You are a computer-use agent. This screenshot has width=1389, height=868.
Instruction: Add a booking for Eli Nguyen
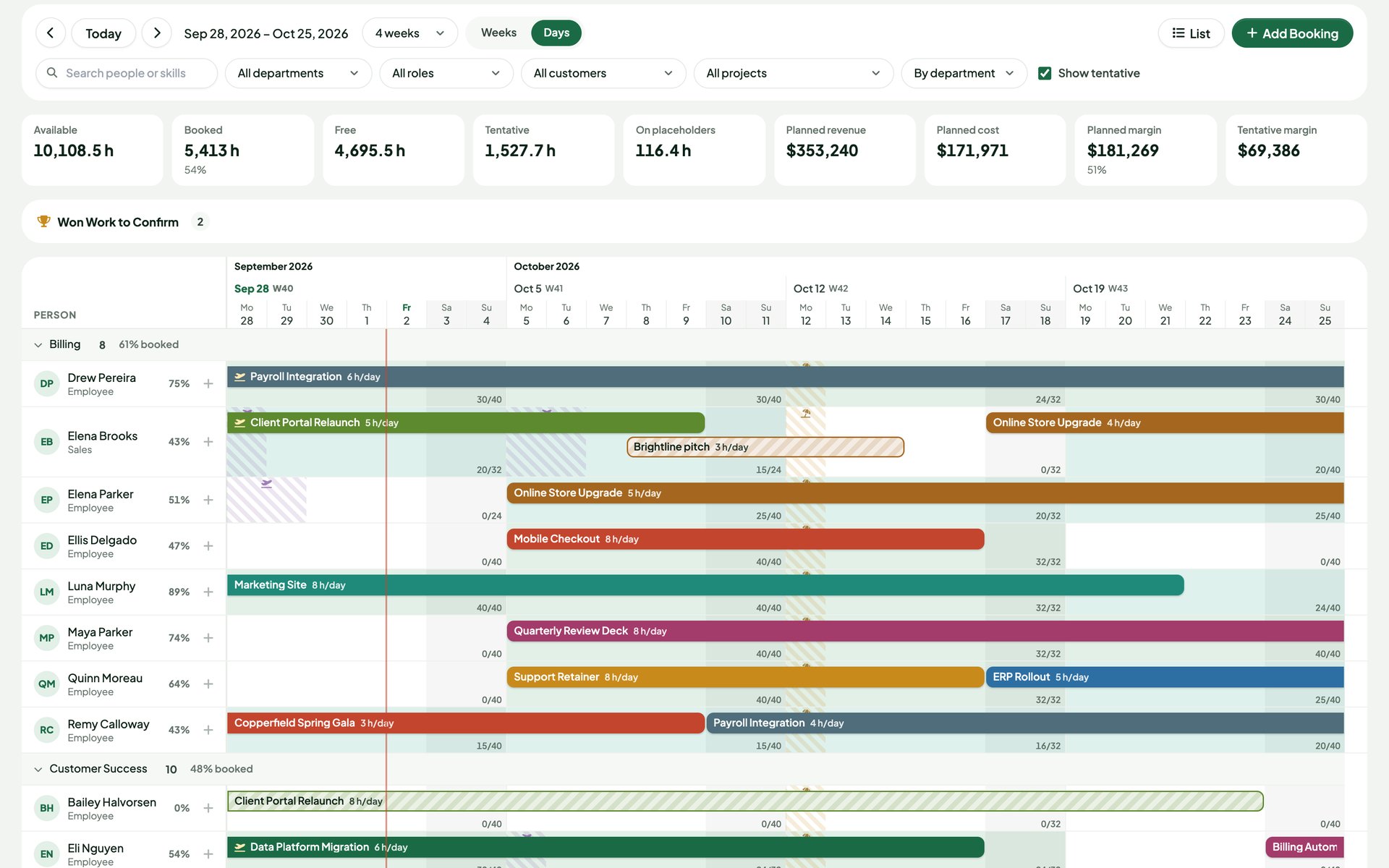[208, 854]
